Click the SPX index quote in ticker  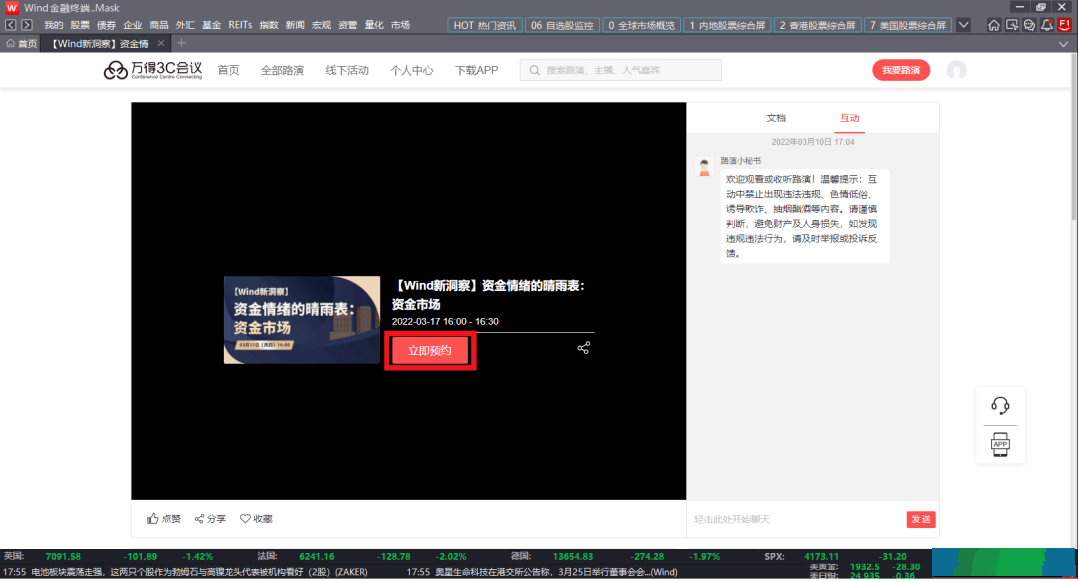(x=835, y=557)
